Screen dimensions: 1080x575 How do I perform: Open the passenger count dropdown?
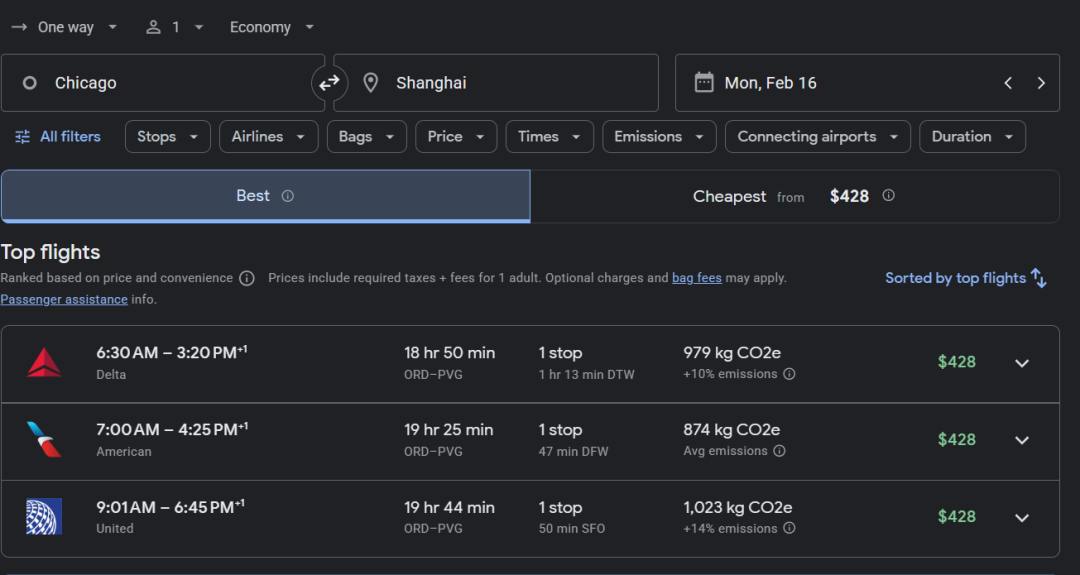coord(175,27)
